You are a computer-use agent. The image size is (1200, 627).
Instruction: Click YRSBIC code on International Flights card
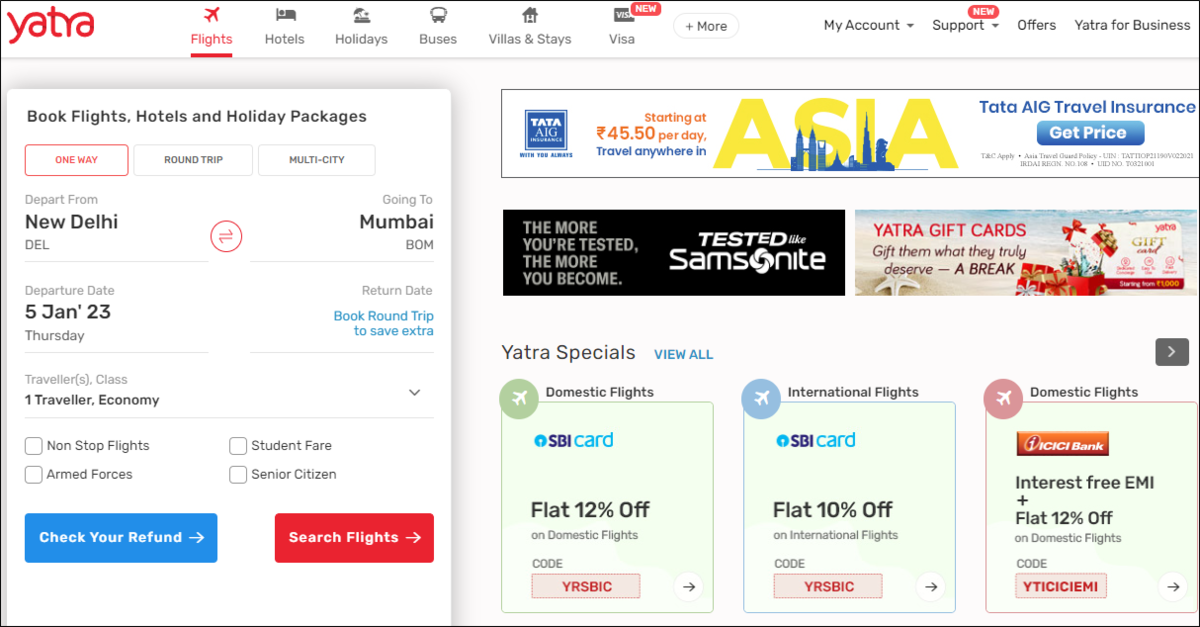(x=828, y=586)
